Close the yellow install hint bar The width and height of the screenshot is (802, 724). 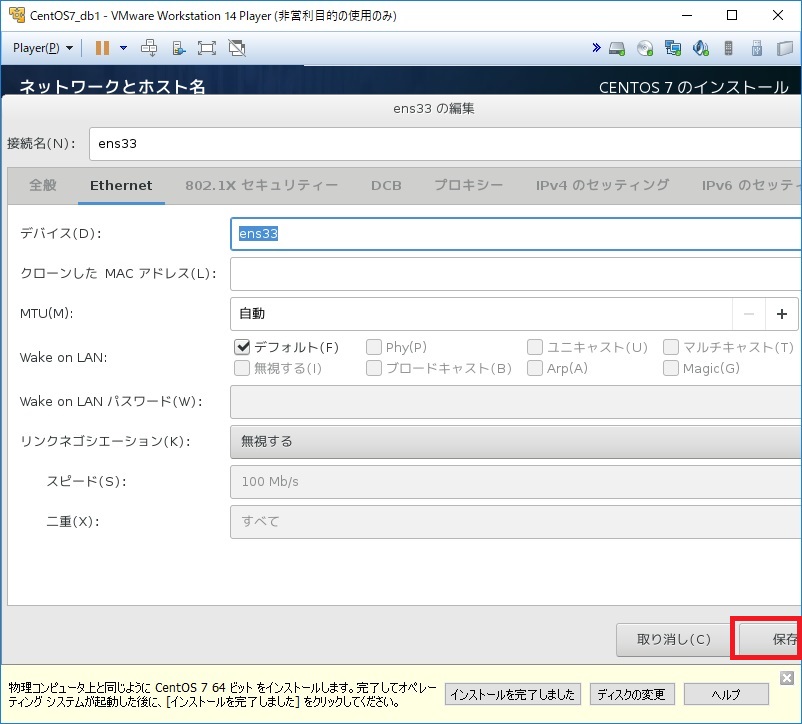787,678
